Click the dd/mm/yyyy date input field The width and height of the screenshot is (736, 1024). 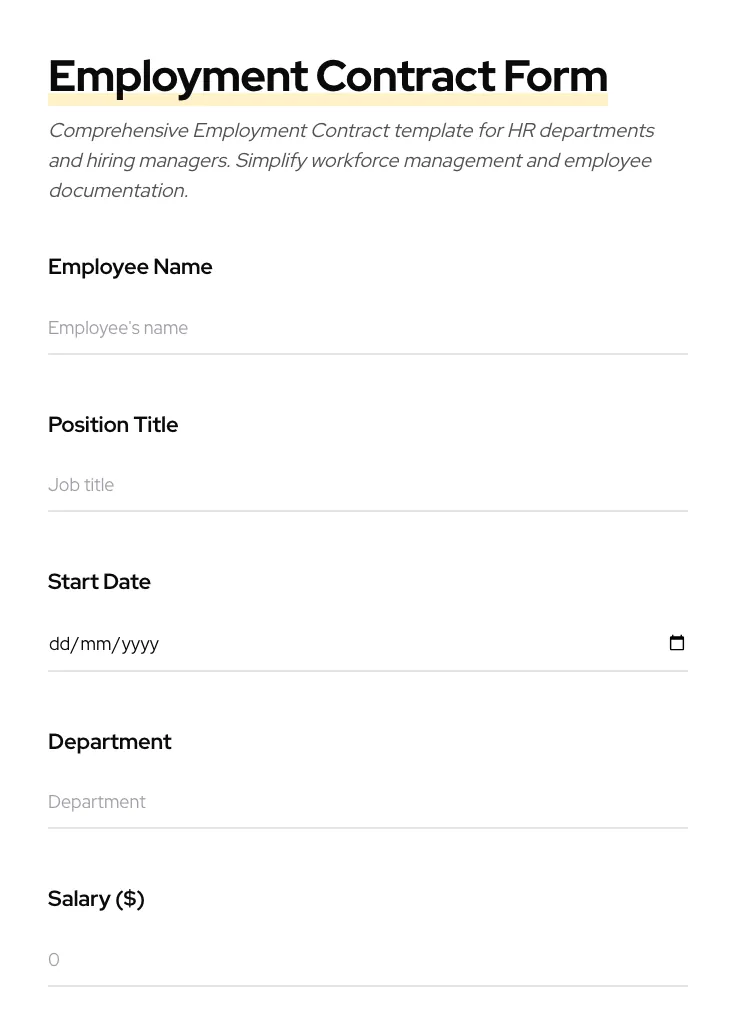tap(300, 643)
